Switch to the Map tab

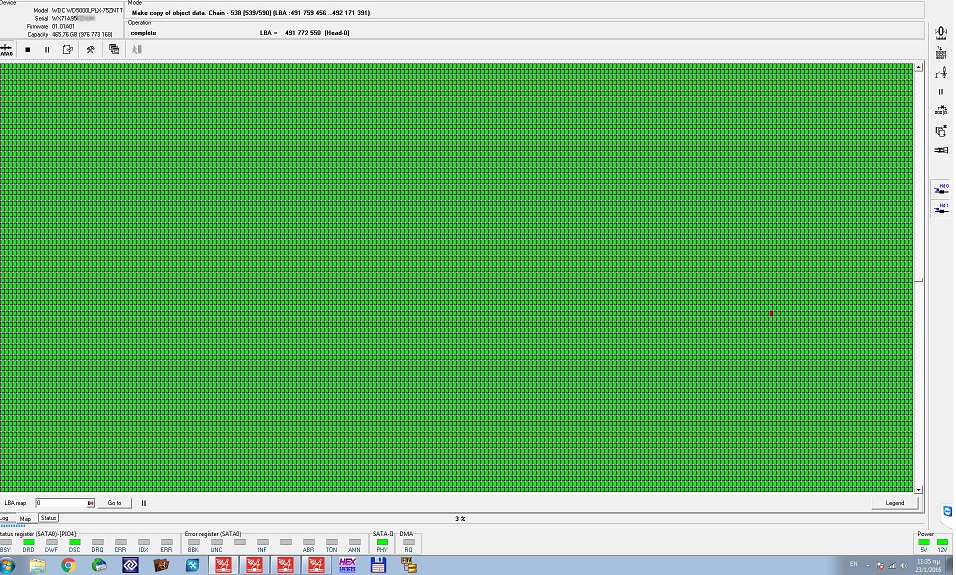point(26,519)
